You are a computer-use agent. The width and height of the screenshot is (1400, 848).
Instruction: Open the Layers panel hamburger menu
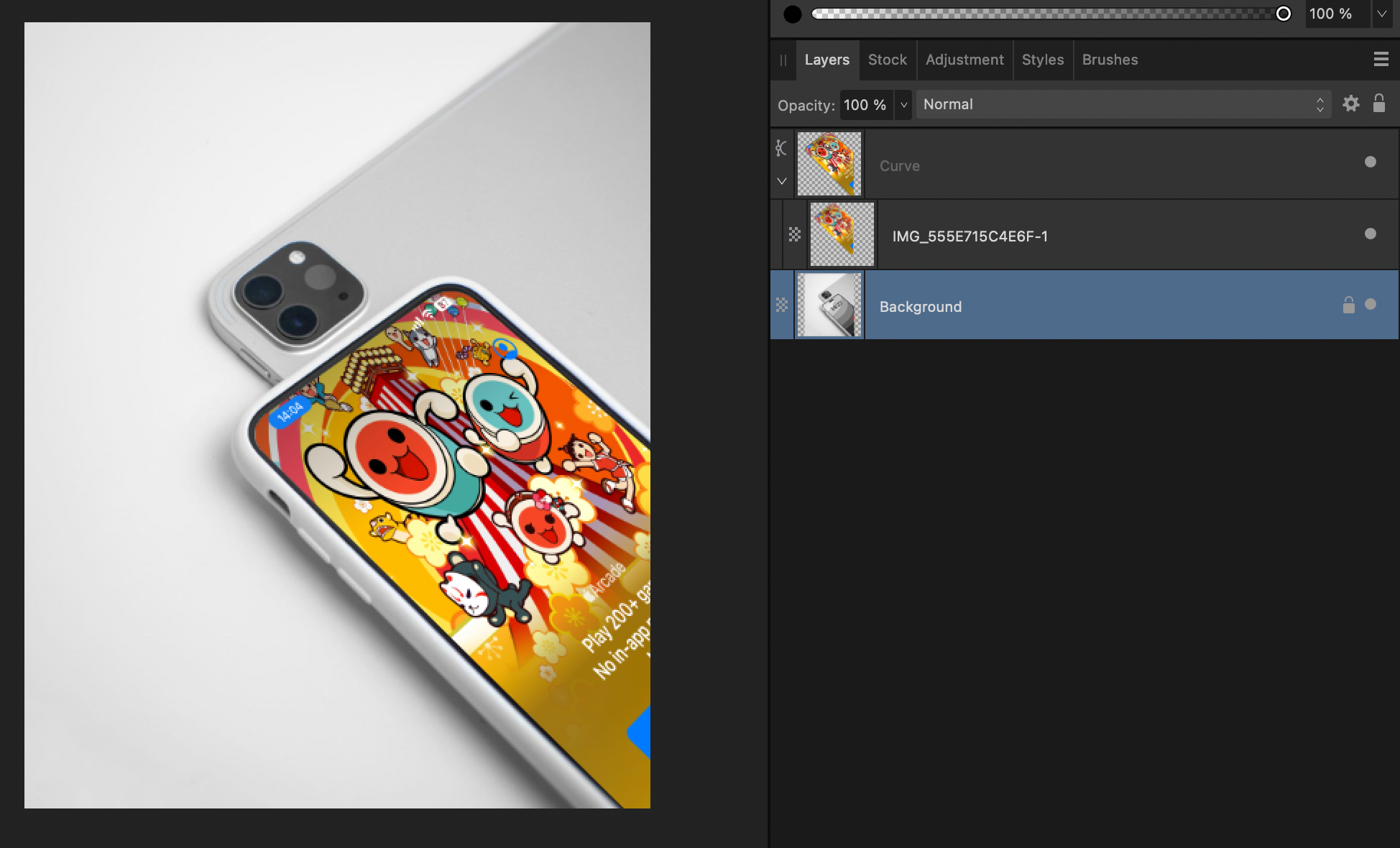click(1381, 60)
